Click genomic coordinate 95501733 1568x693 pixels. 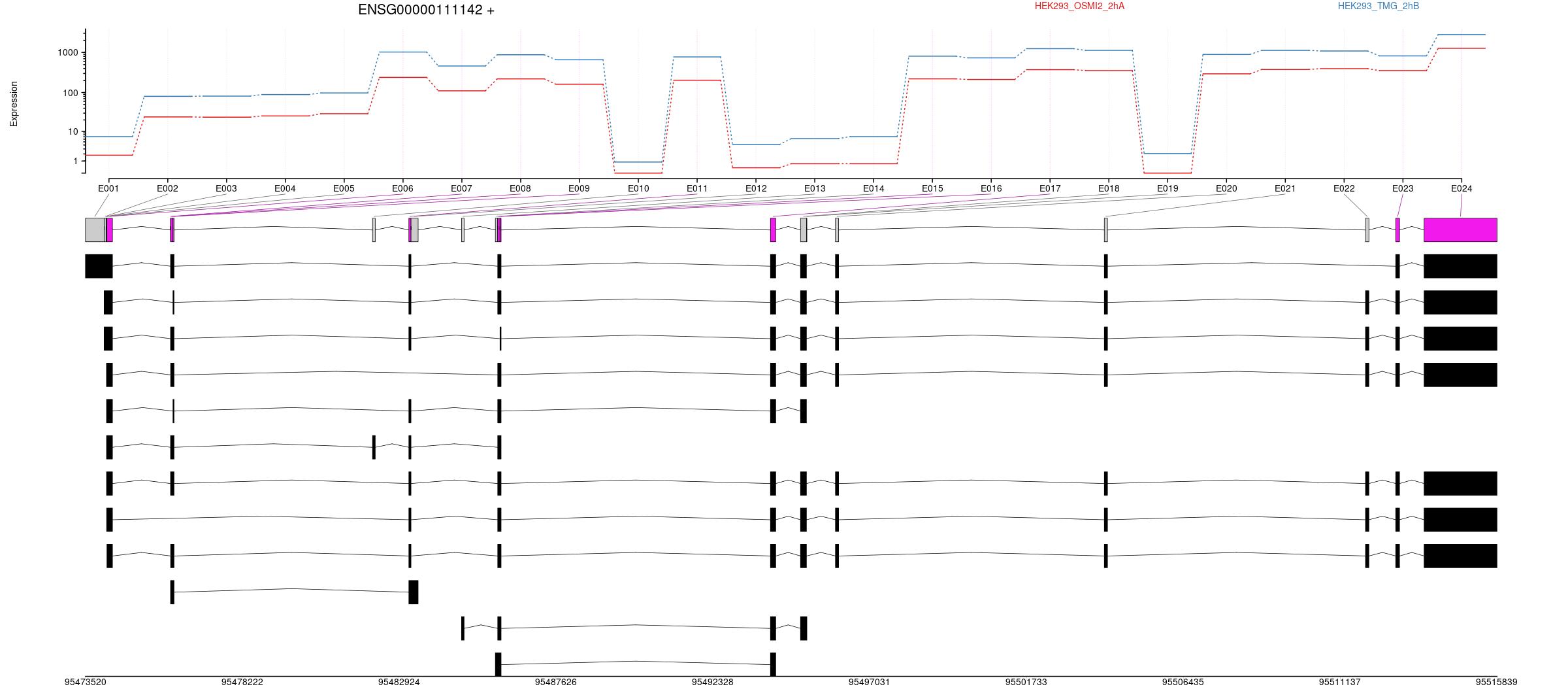click(x=1026, y=682)
